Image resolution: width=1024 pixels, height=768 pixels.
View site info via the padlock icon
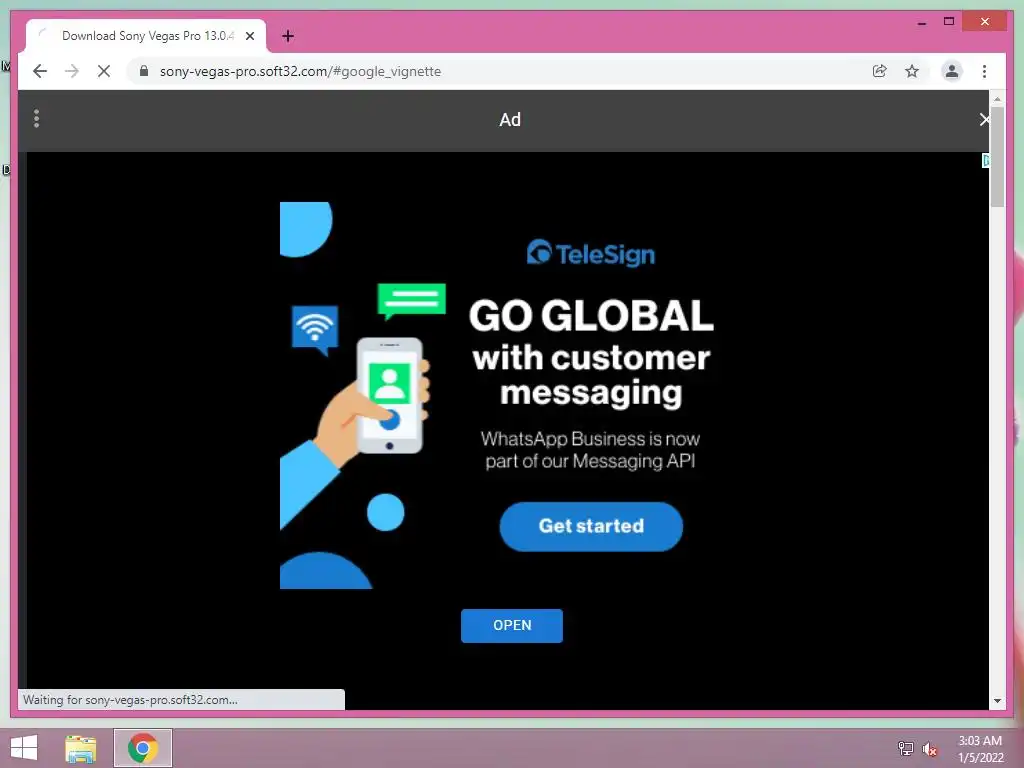(144, 71)
